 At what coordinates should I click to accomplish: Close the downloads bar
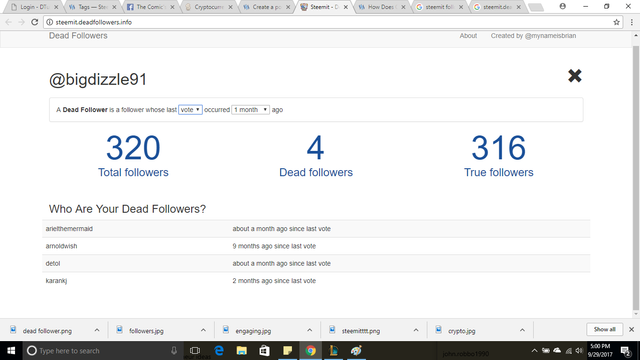tap(631, 329)
